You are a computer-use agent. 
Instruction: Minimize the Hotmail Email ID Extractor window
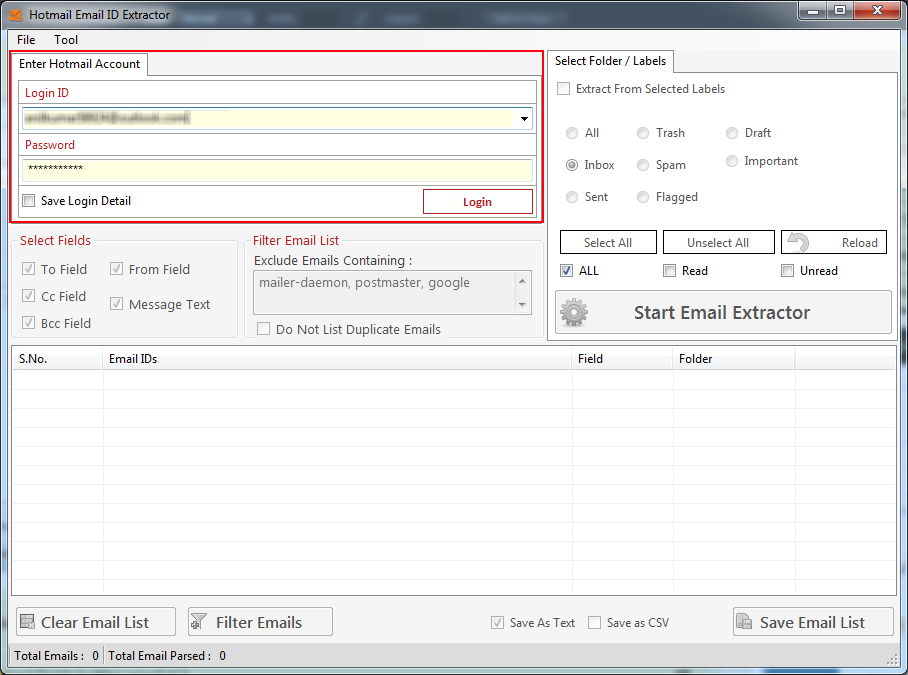812,11
